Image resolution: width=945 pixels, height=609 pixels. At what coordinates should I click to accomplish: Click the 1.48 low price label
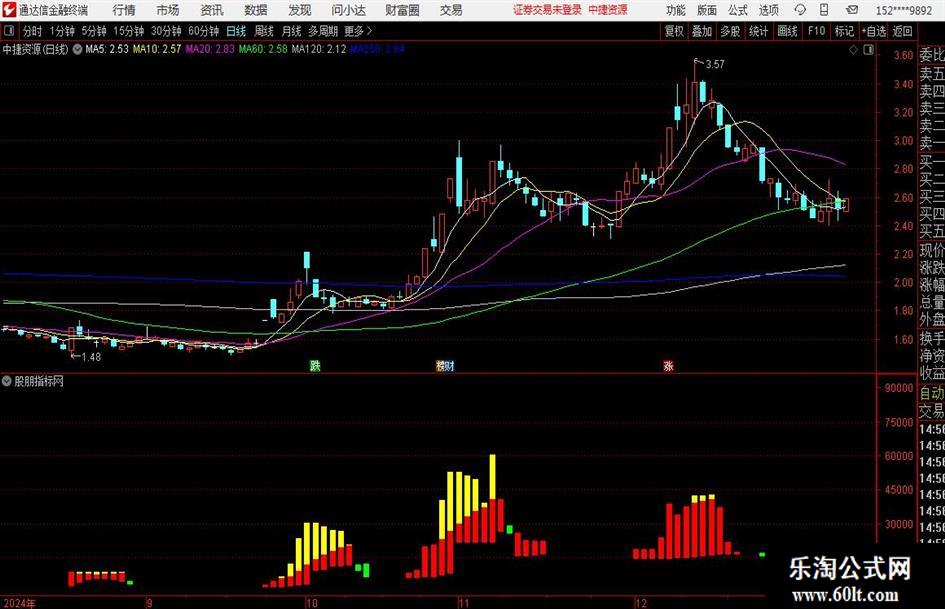point(91,357)
